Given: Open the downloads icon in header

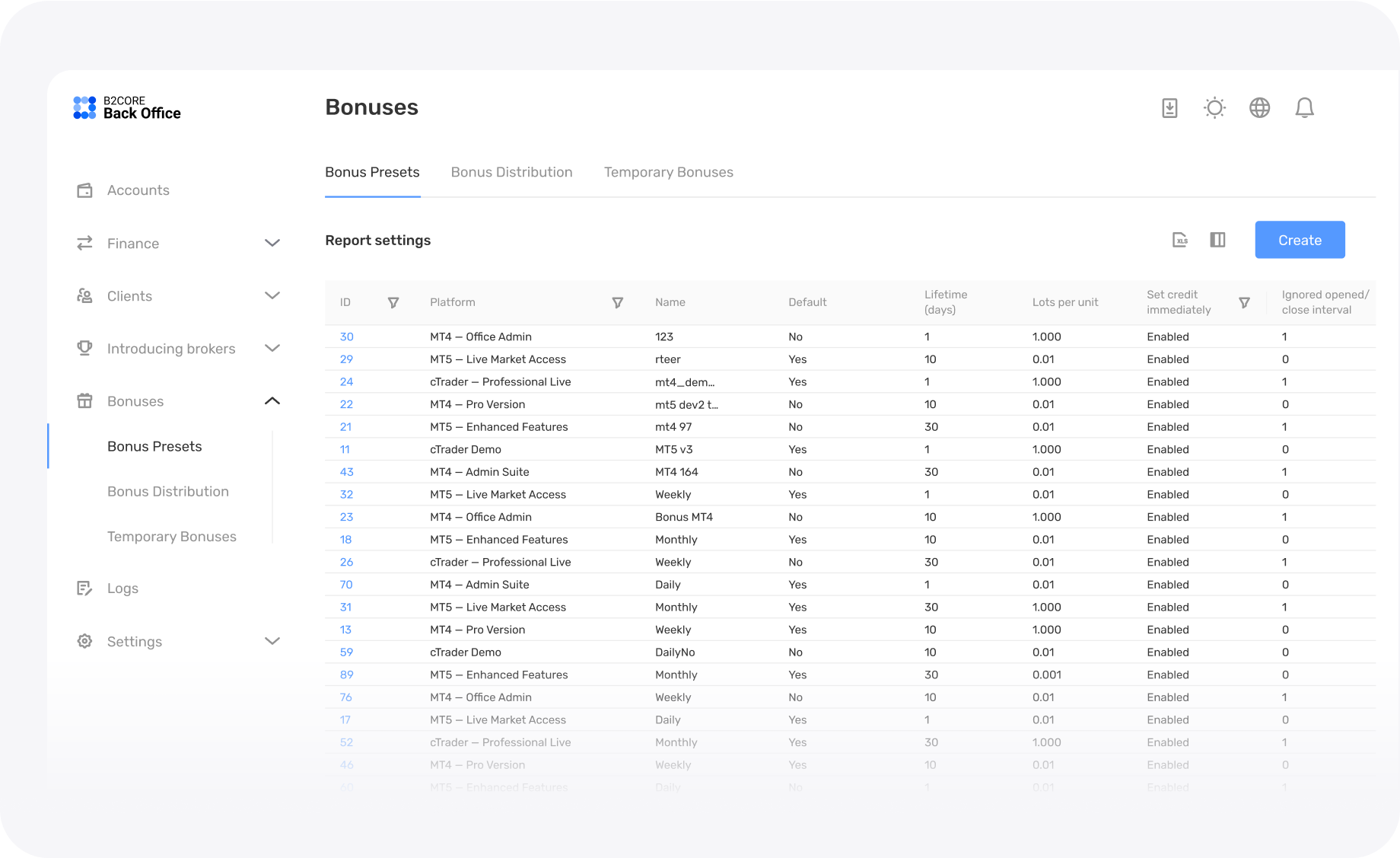Looking at the screenshot, I should click(x=1170, y=108).
